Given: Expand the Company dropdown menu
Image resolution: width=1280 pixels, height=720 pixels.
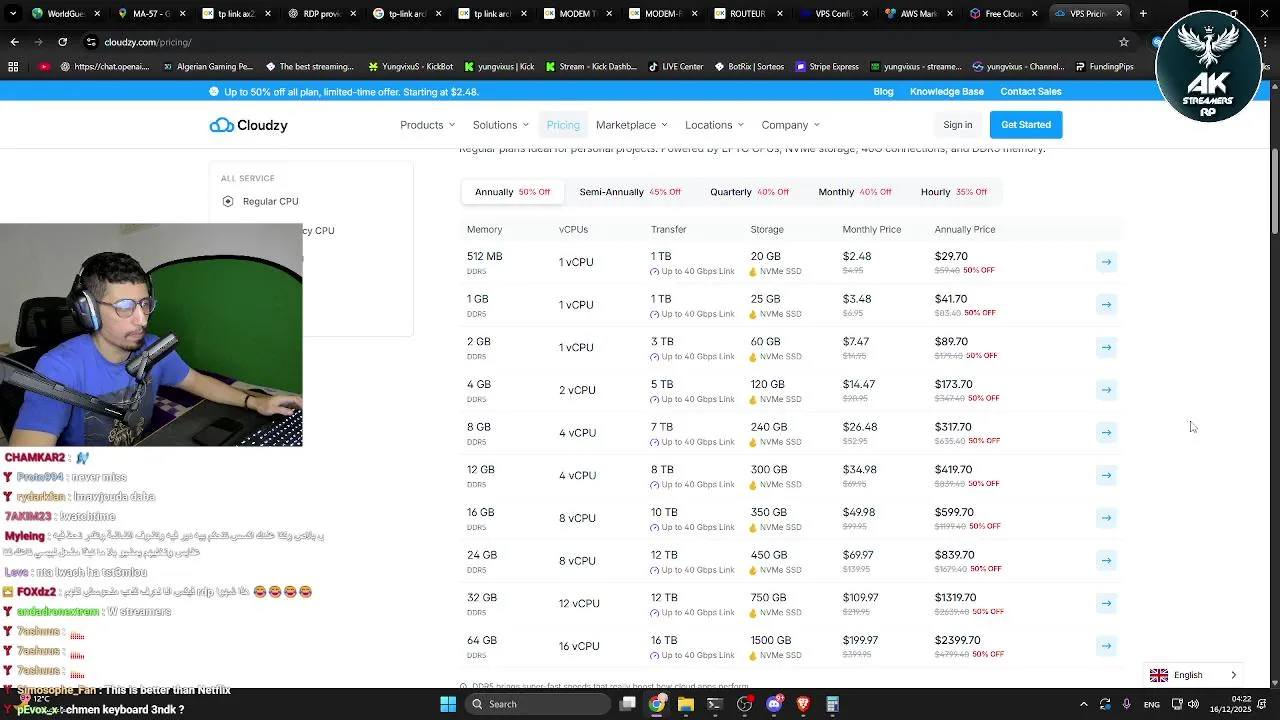Looking at the screenshot, I should [790, 125].
